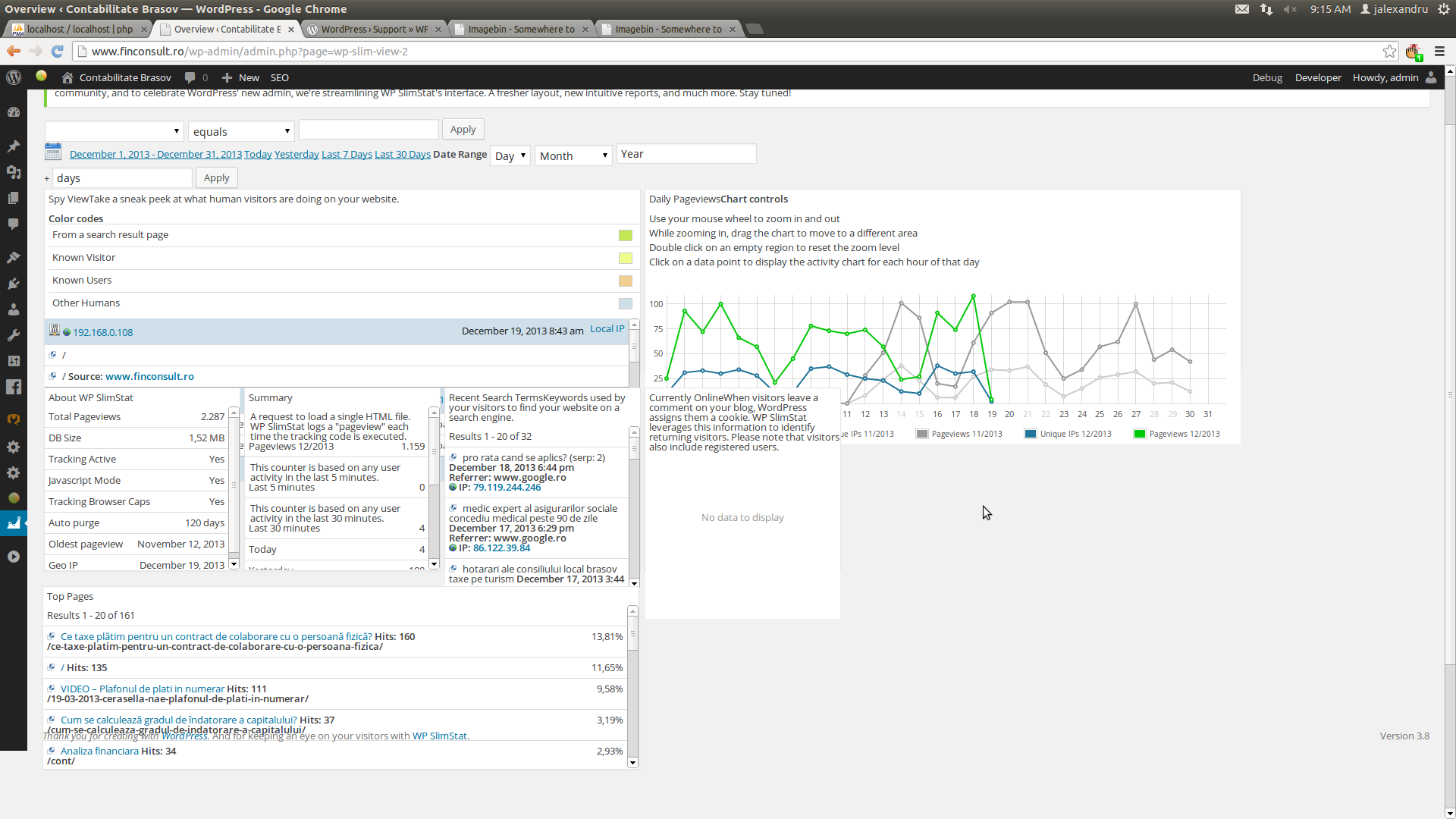The height and width of the screenshot is (819, 1456).
Task: Click the green yellow ball icon in admin bar
Action: click(42, 76)
